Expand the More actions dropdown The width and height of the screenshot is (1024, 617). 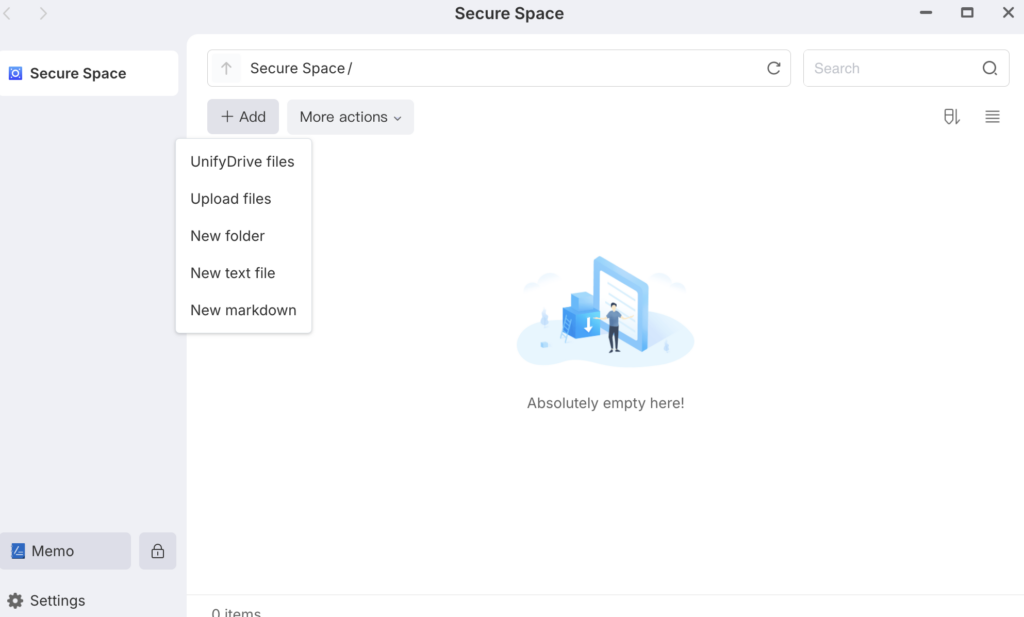coord(350,117)
